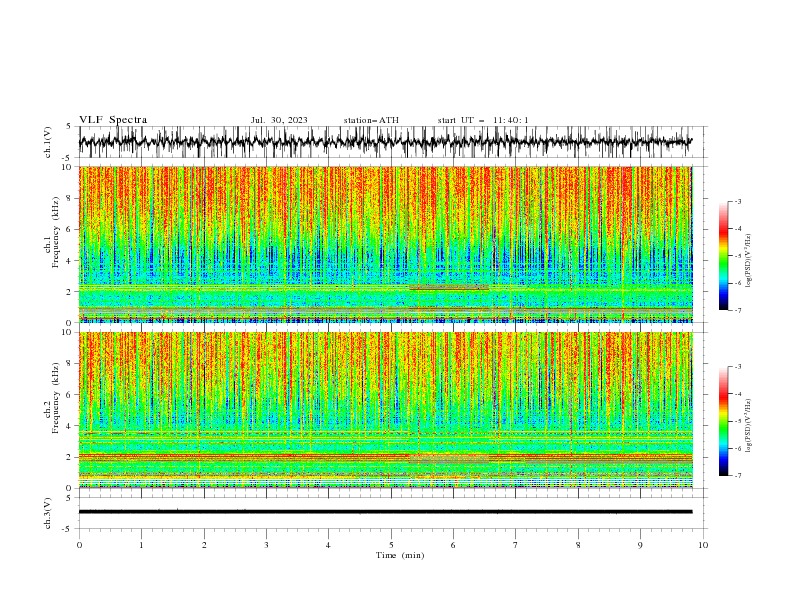Click the ch.2 frequency spectrogram plot
This screenshot has height=612, width=792.
point(386,410)
